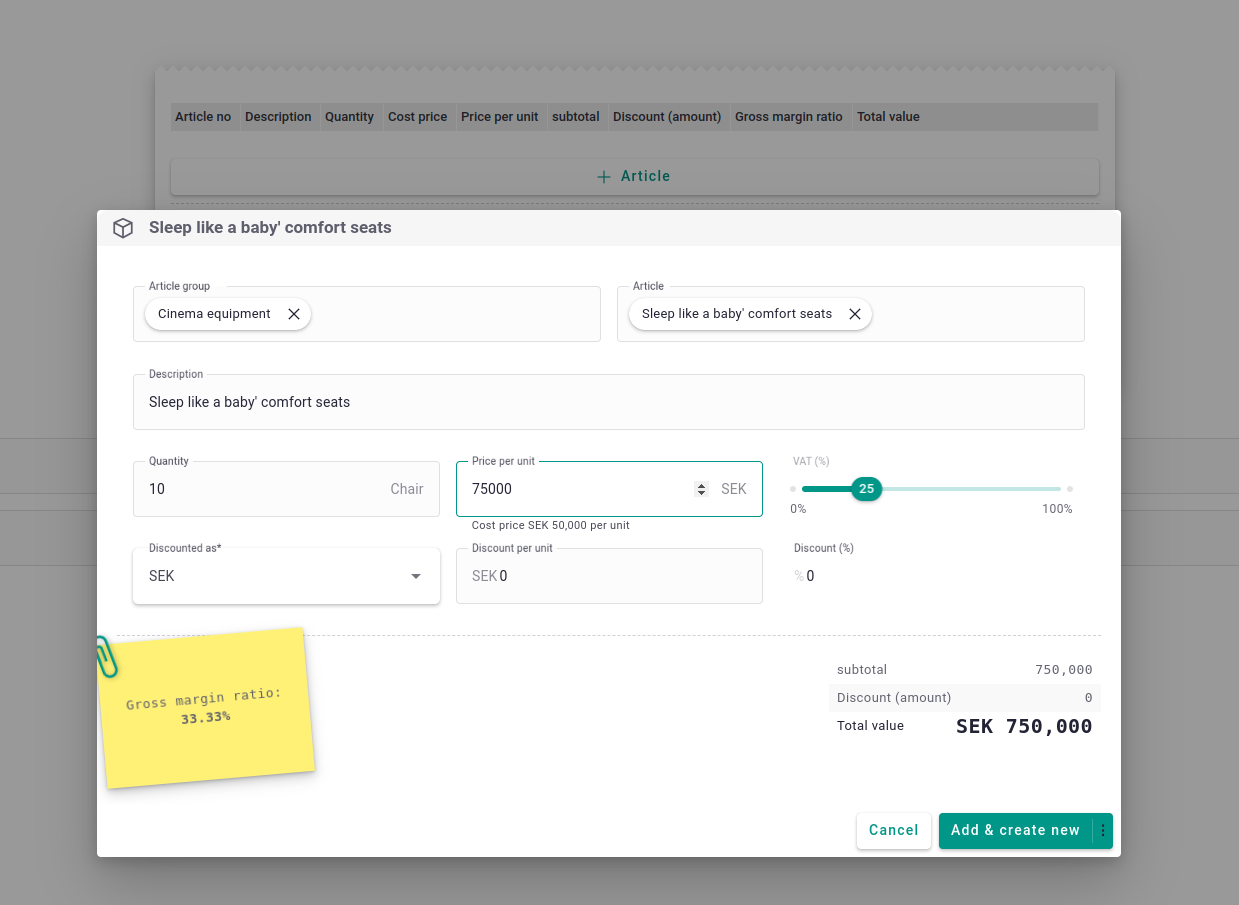Click the plus icon next to Article
Screen dimensions: 1239x905
603,177
